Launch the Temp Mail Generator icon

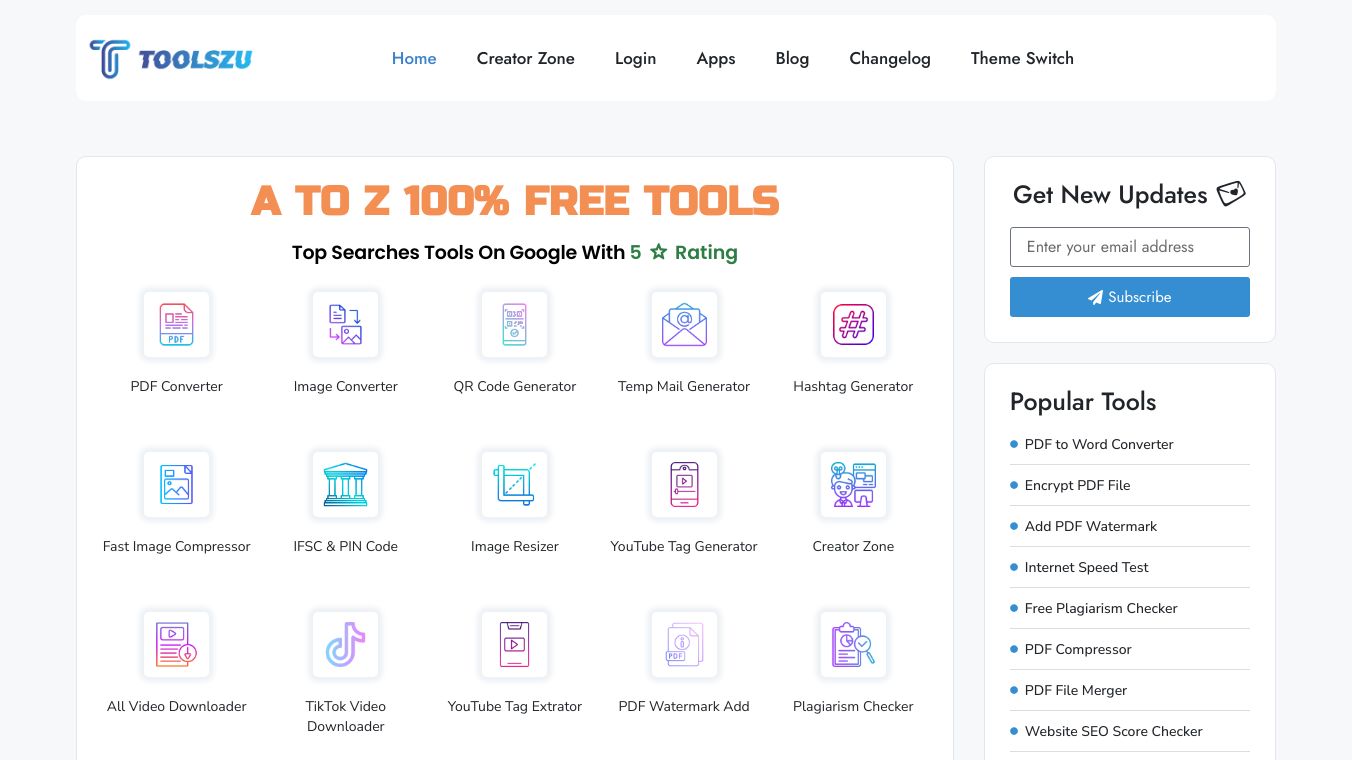(x=684, y=325)
